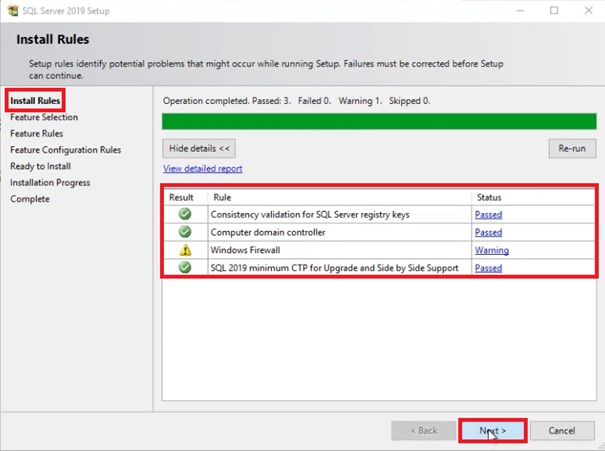Sort by the Rule column header

(x=340, y=198)
